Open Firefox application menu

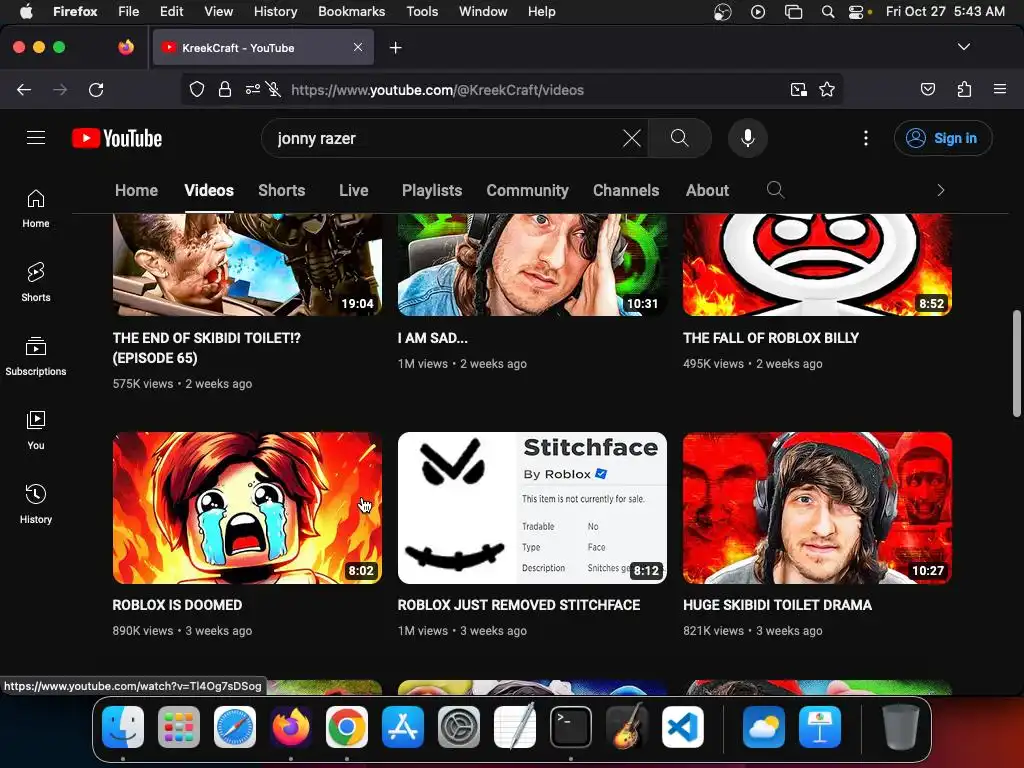[1000, 89]
